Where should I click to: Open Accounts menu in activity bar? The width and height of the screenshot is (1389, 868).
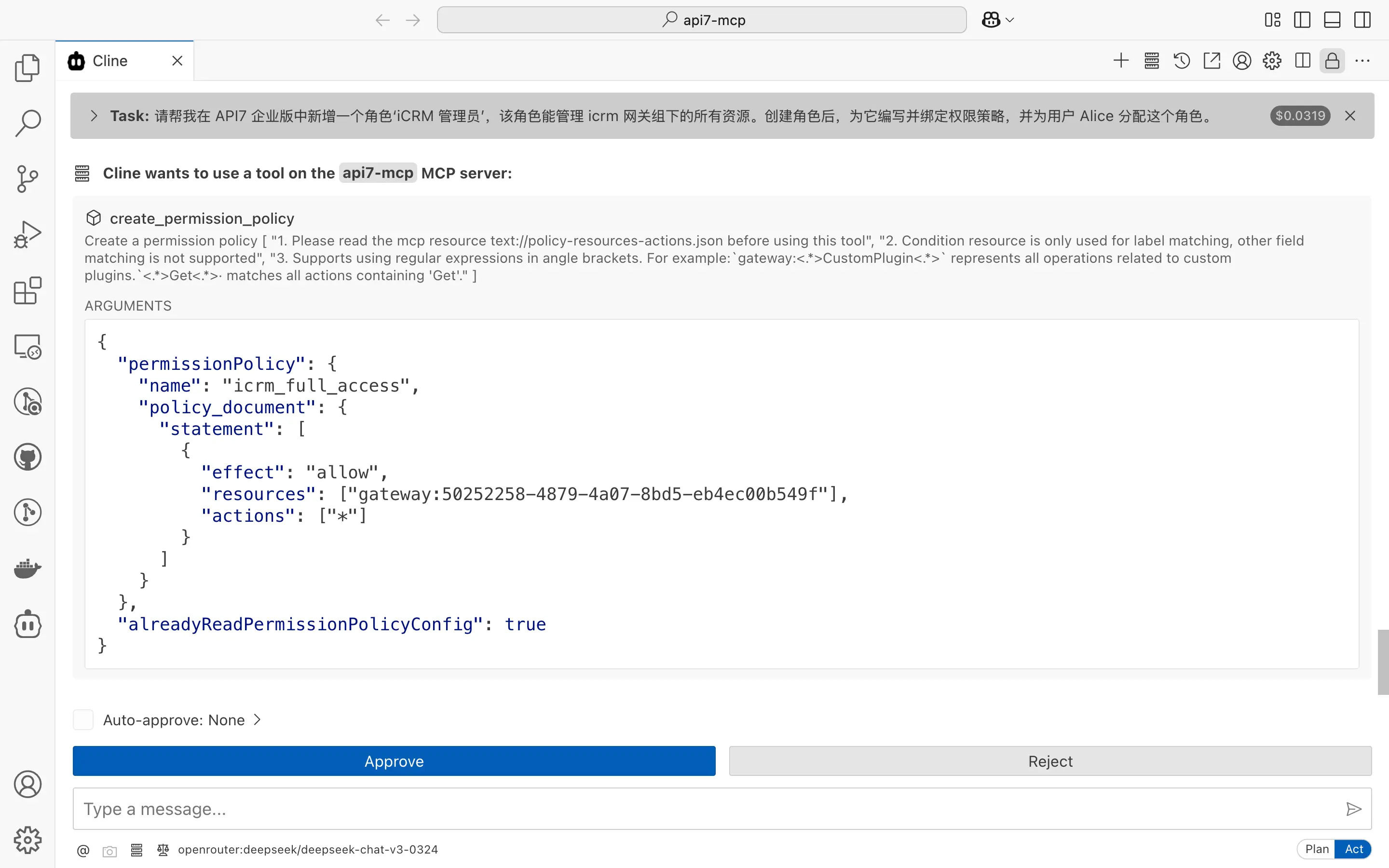[x=27, y=784]
